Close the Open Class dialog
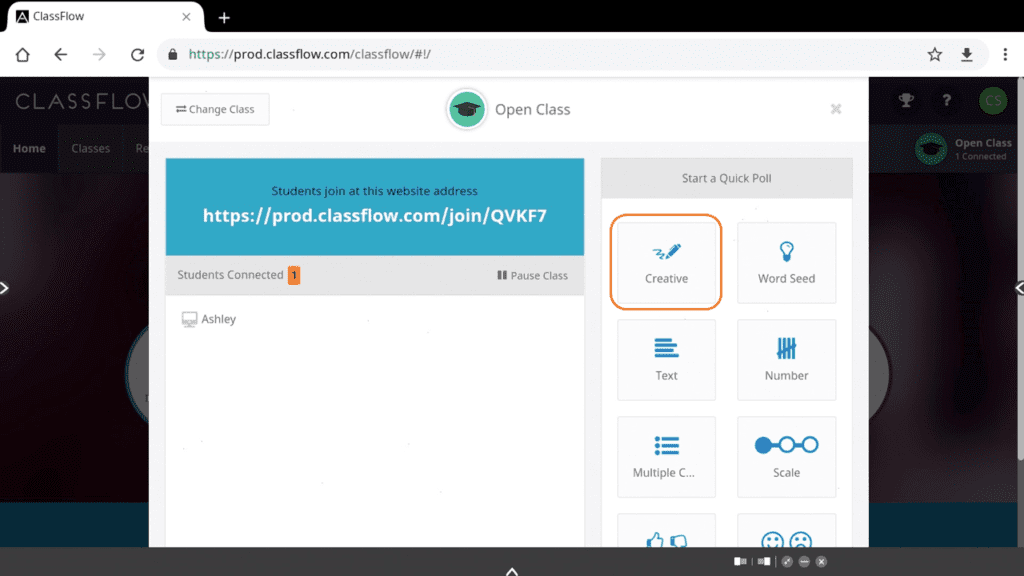 836,109
